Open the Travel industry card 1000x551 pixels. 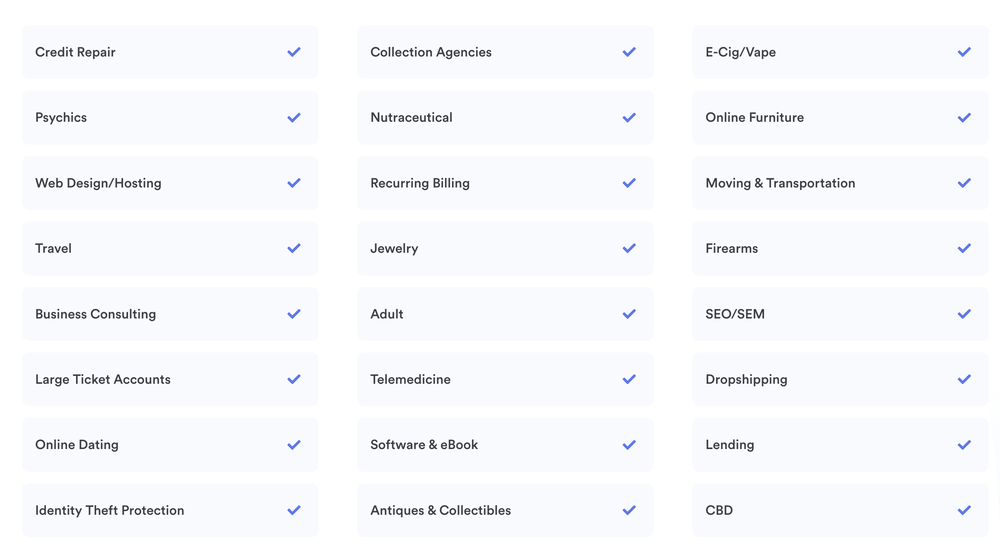click(170, 249)
